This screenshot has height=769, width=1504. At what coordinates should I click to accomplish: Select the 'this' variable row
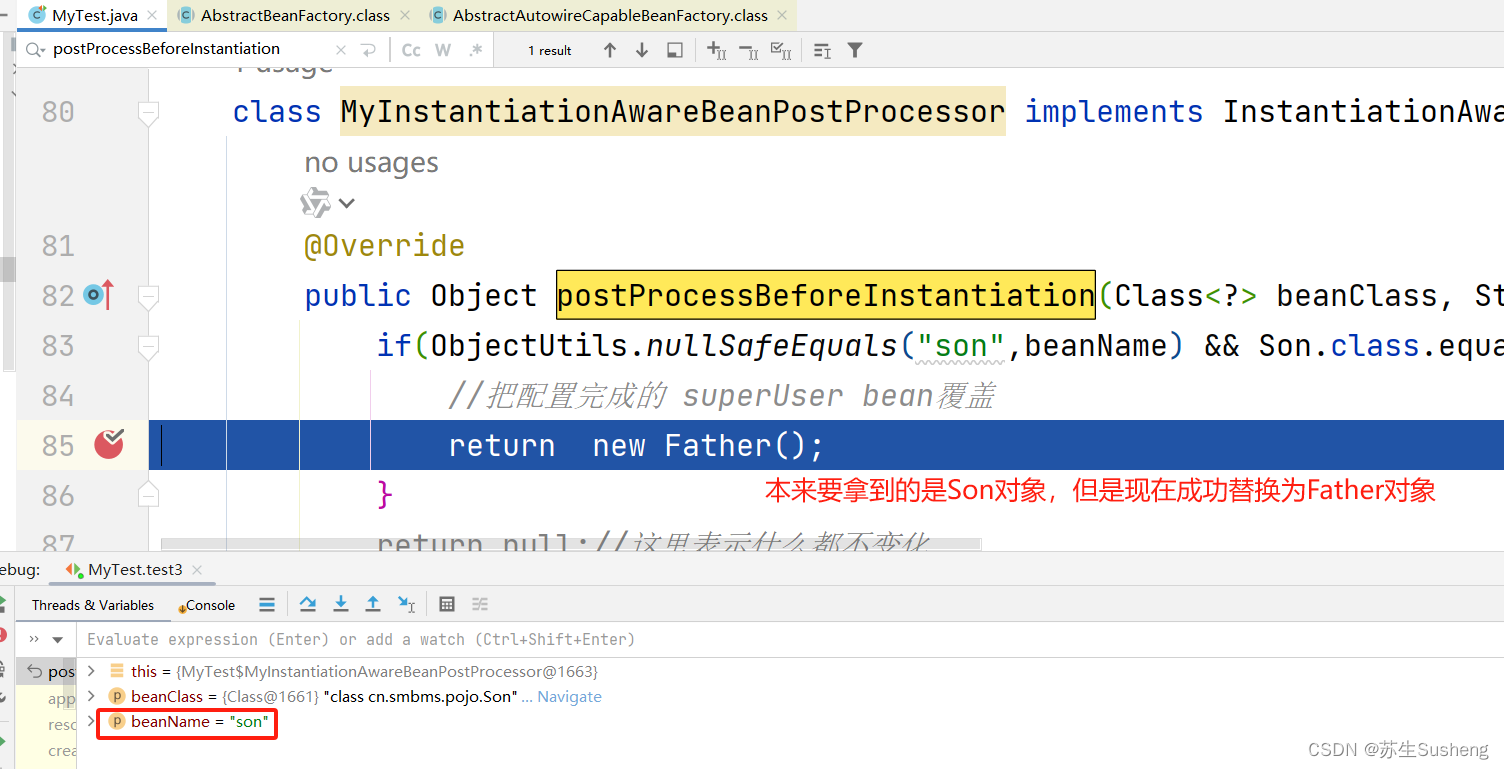pos(790,671)
